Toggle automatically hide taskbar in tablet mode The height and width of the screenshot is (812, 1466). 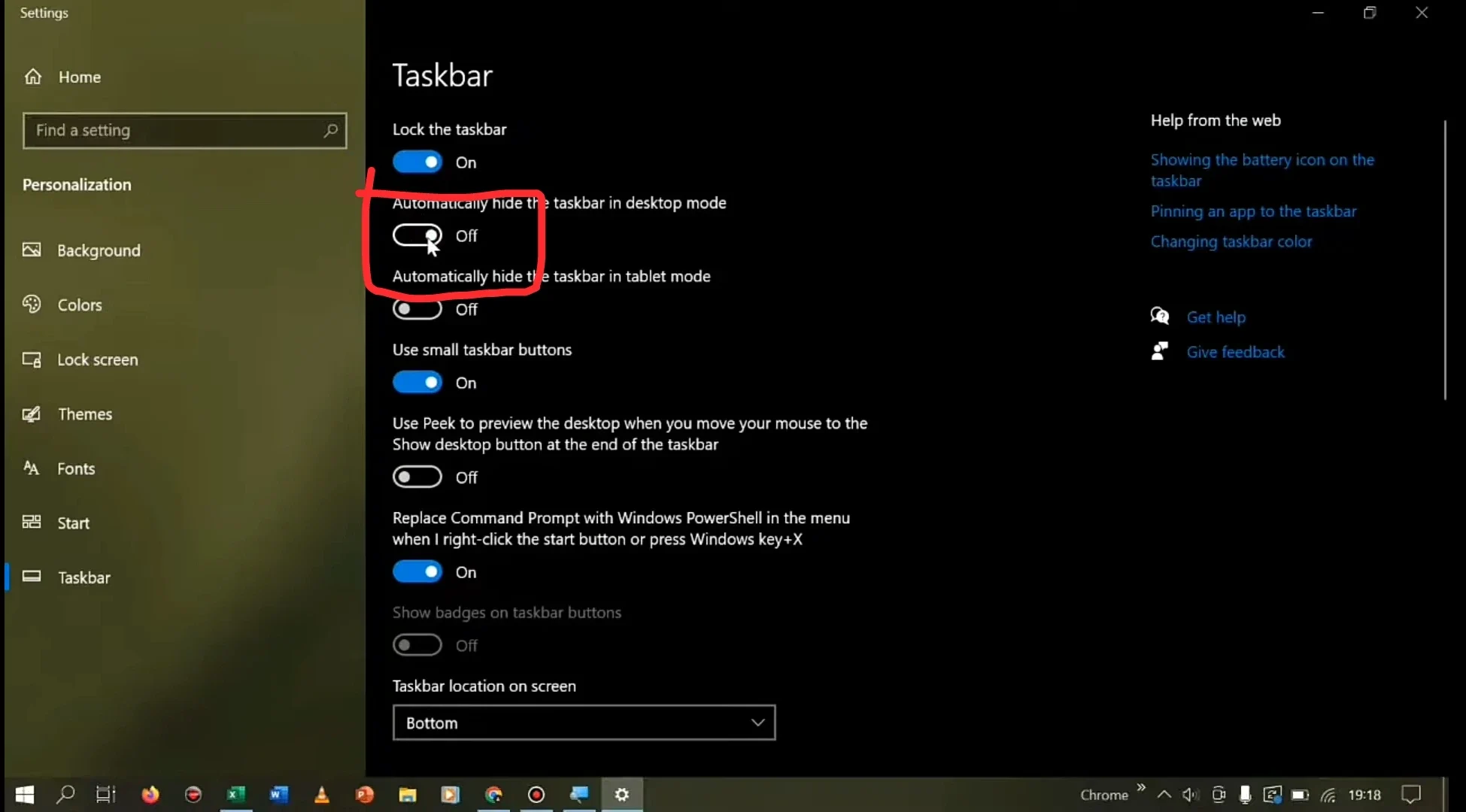coord(417,309)
